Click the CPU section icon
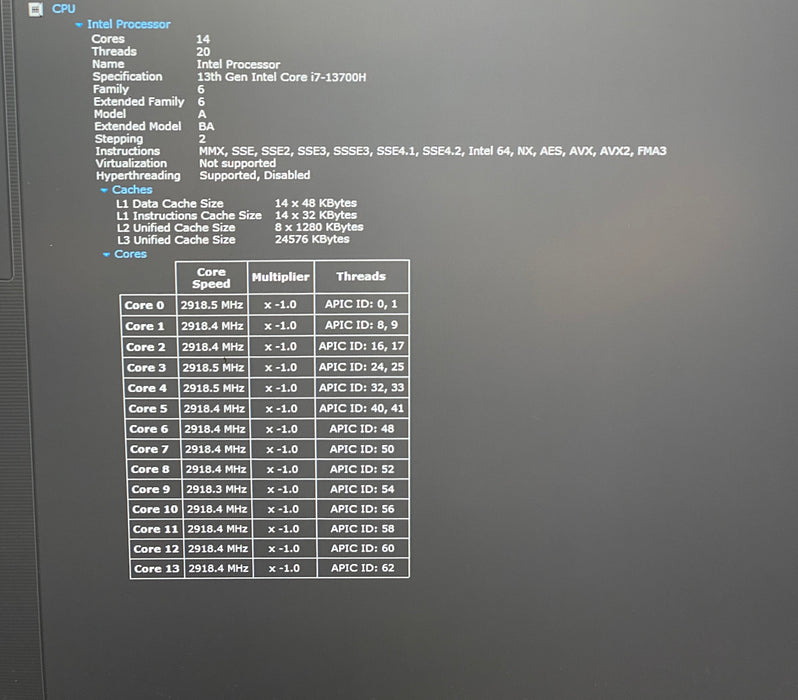 pyautogui.click(x=36, y=9)
